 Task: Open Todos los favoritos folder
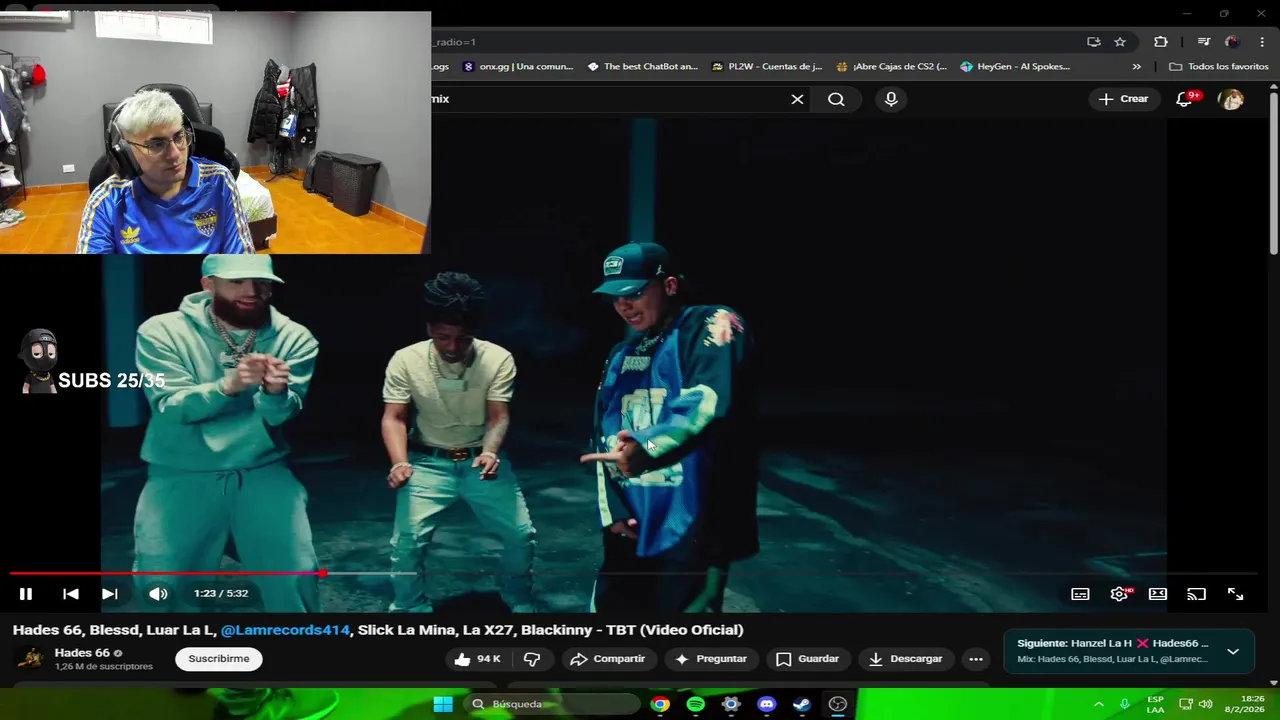pos(1218,67)
